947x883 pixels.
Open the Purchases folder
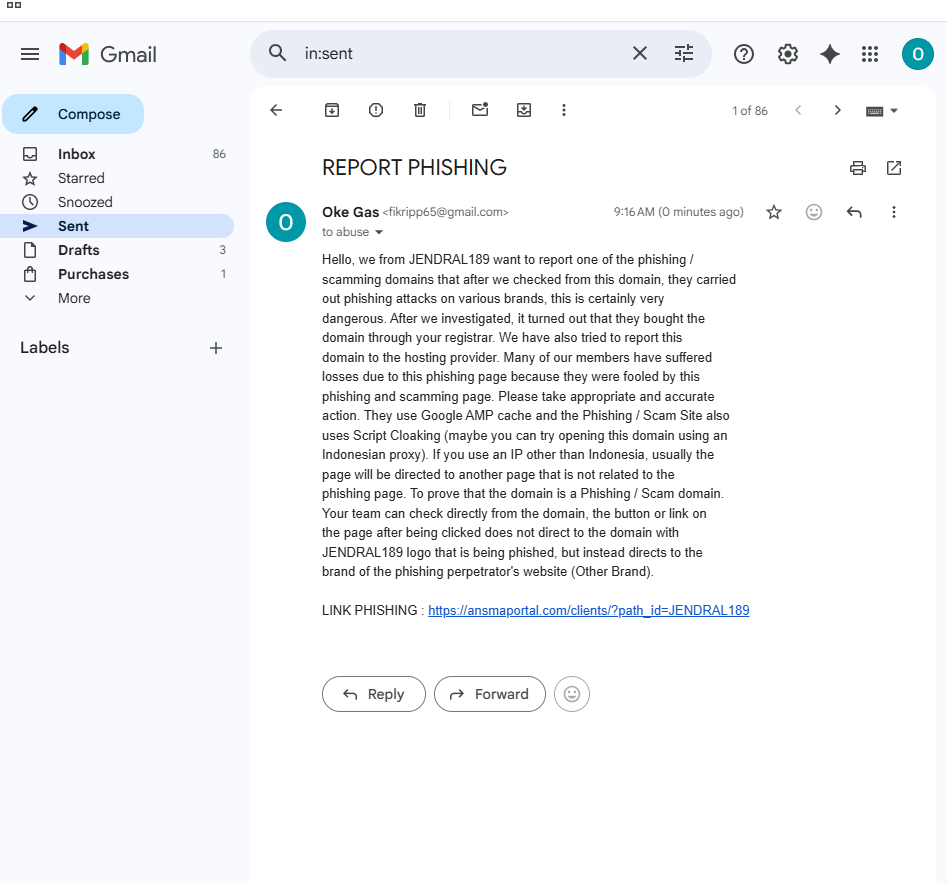[x=118, y=274]
